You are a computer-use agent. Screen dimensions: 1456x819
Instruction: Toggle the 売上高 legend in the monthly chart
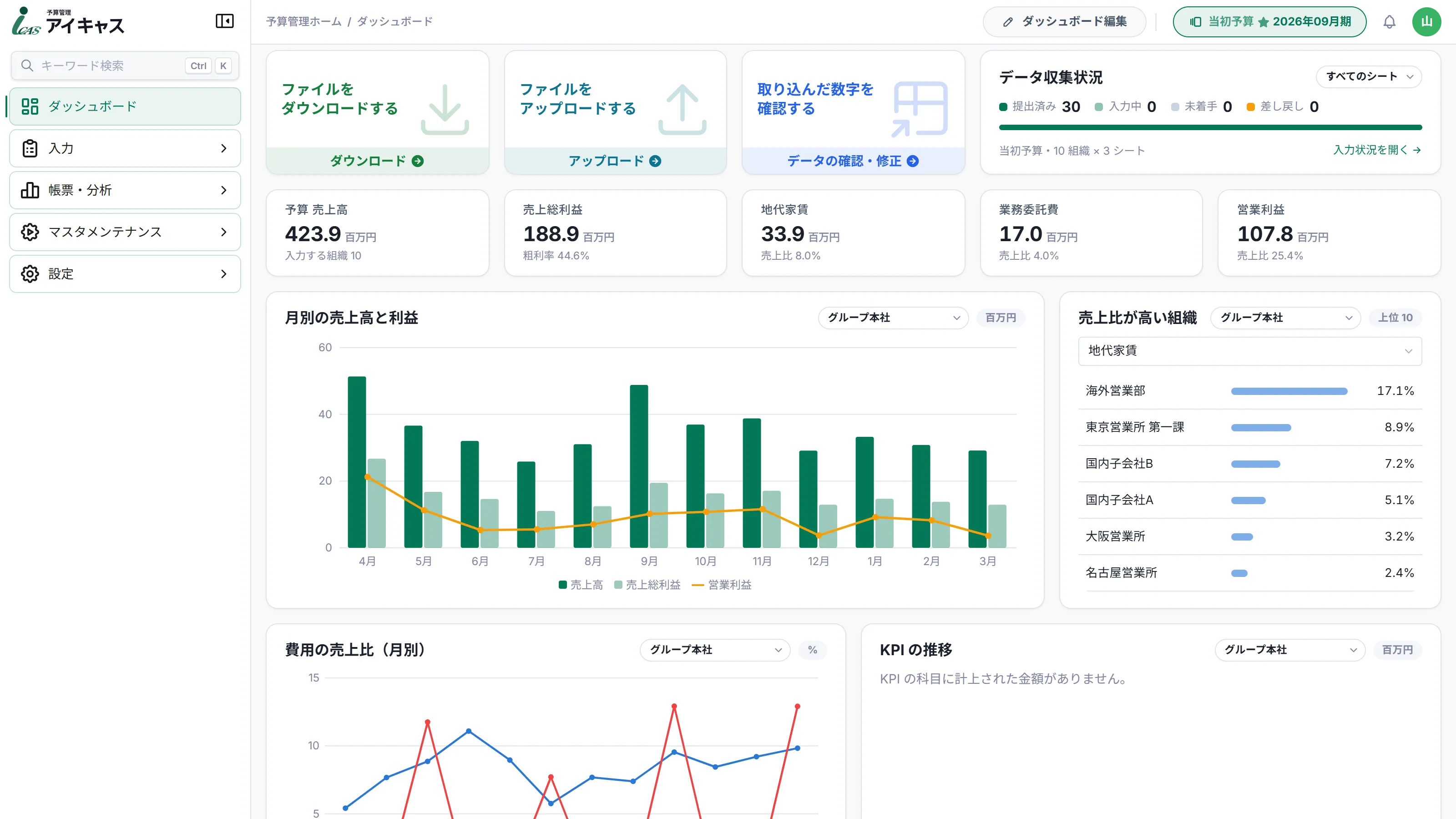581,584
